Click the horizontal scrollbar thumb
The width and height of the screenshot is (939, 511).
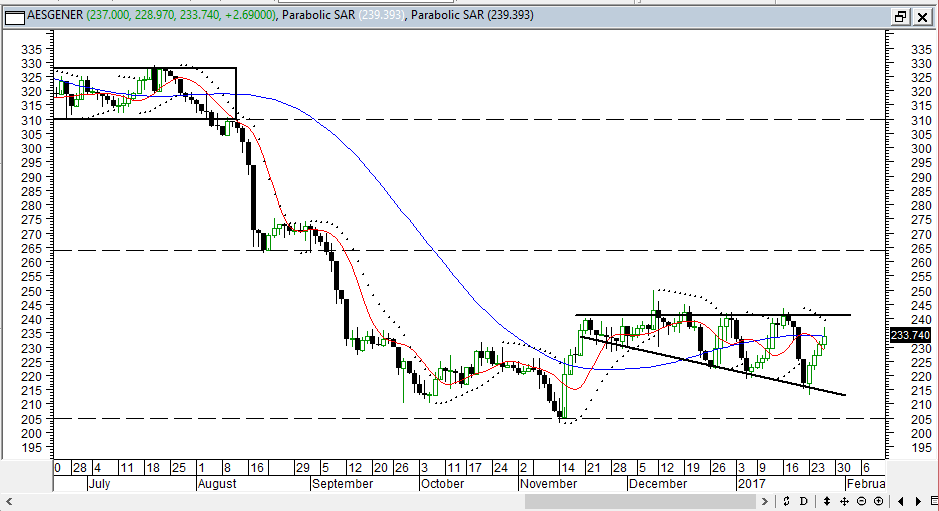pos(638,501)
